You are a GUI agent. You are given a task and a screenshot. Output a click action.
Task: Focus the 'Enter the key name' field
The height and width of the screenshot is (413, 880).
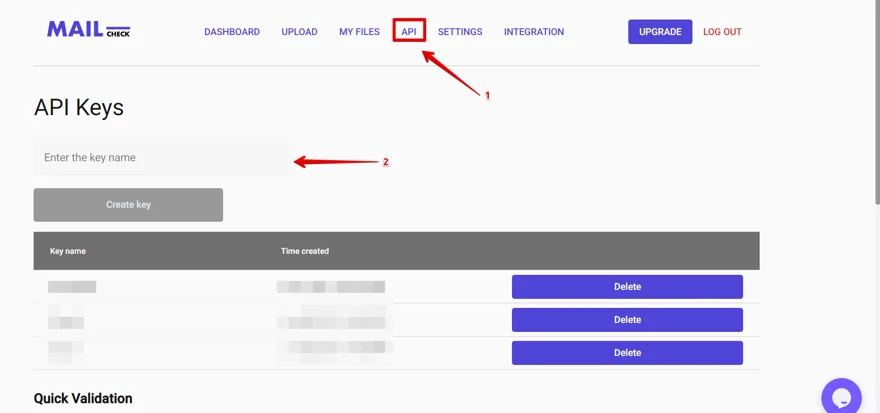[x=163, y=158]
